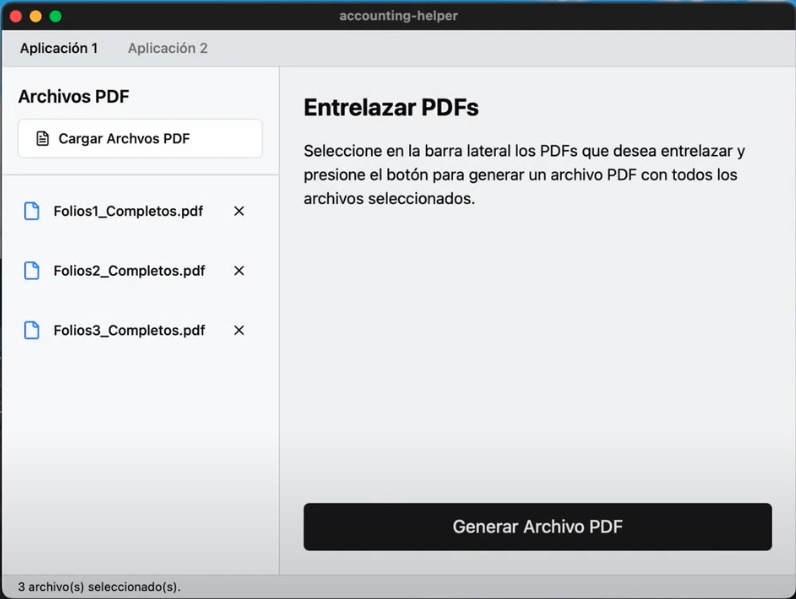Delete Folios3_Completos.pdf with its X icon

(x=239, y=331)
